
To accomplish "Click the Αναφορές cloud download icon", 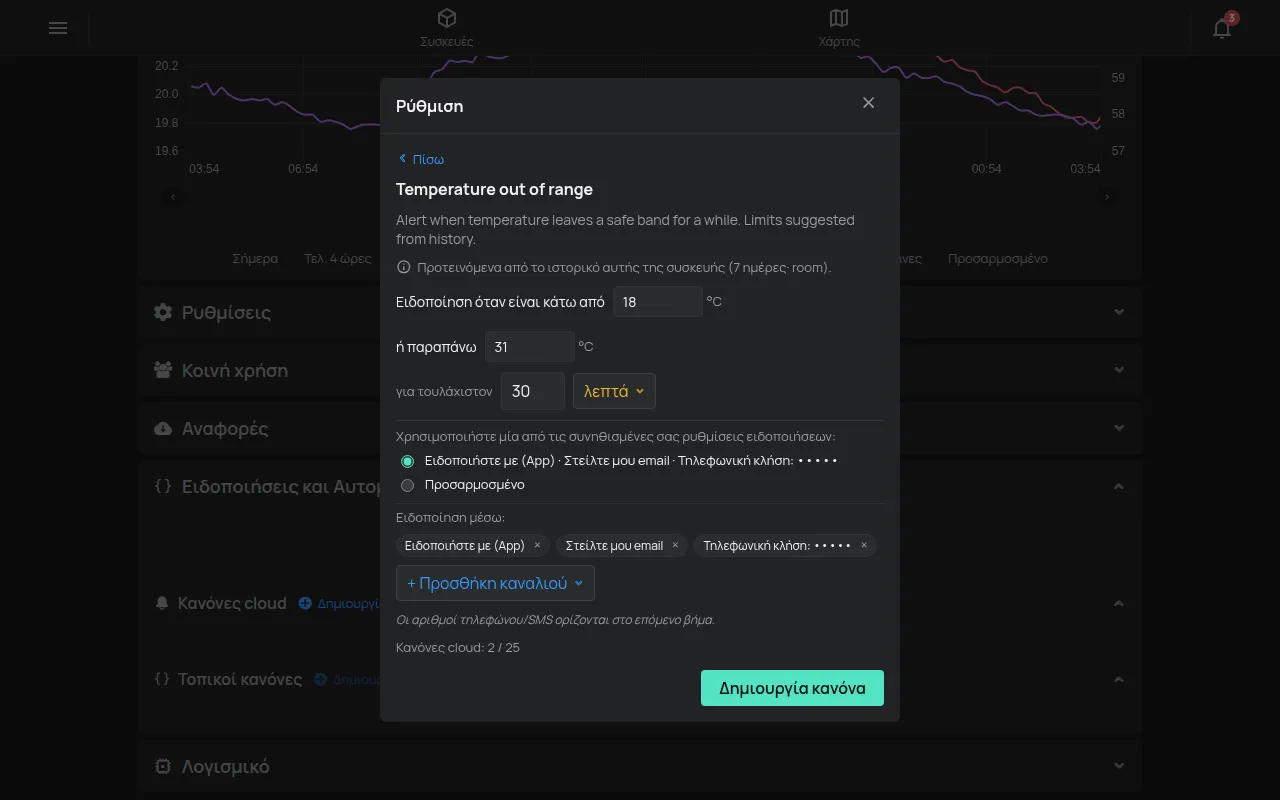I will point(163,428).
